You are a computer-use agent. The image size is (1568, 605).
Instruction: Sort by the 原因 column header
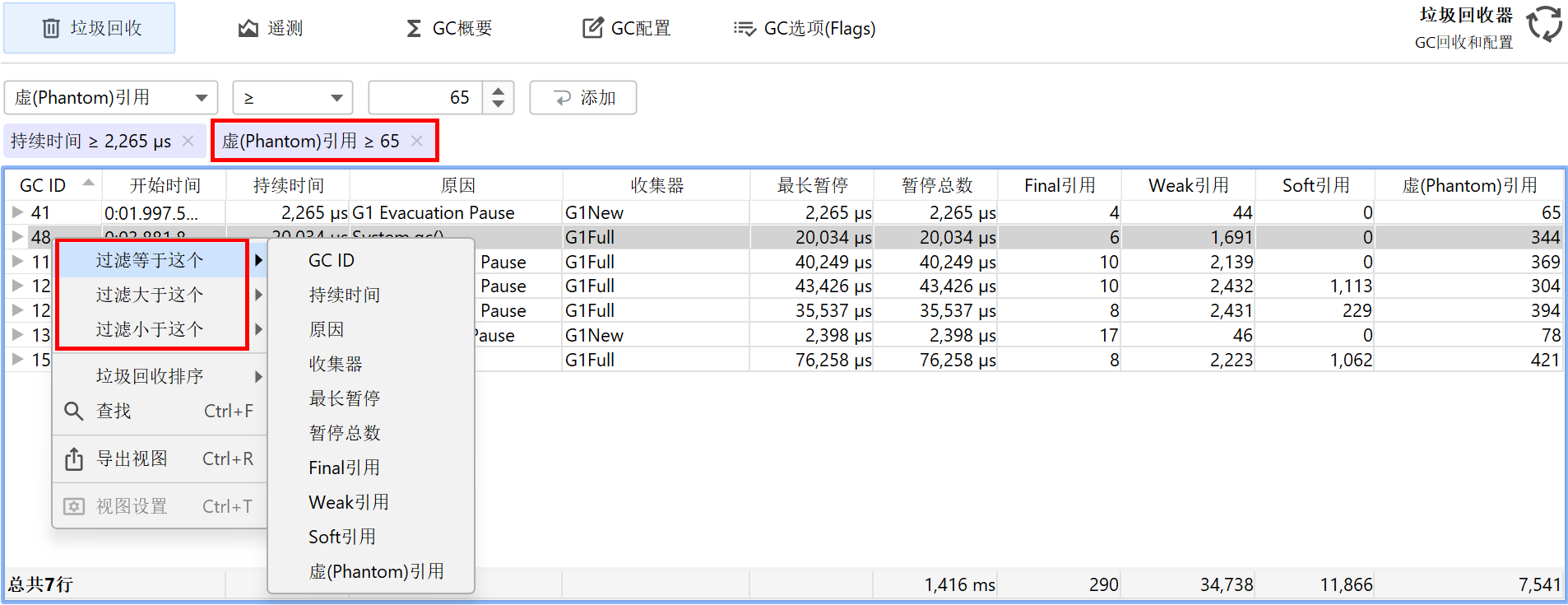coord(457,185)
